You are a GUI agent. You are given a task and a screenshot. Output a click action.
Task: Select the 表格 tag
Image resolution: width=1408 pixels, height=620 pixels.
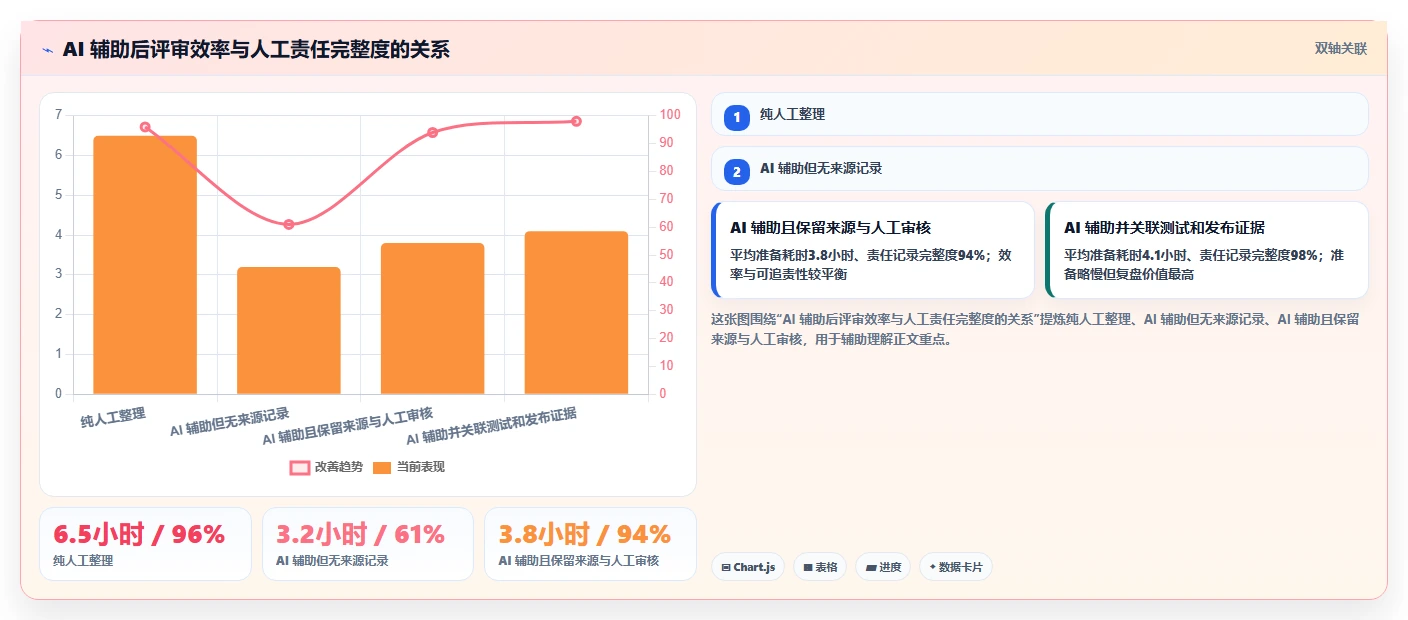[x=820, y=567]
